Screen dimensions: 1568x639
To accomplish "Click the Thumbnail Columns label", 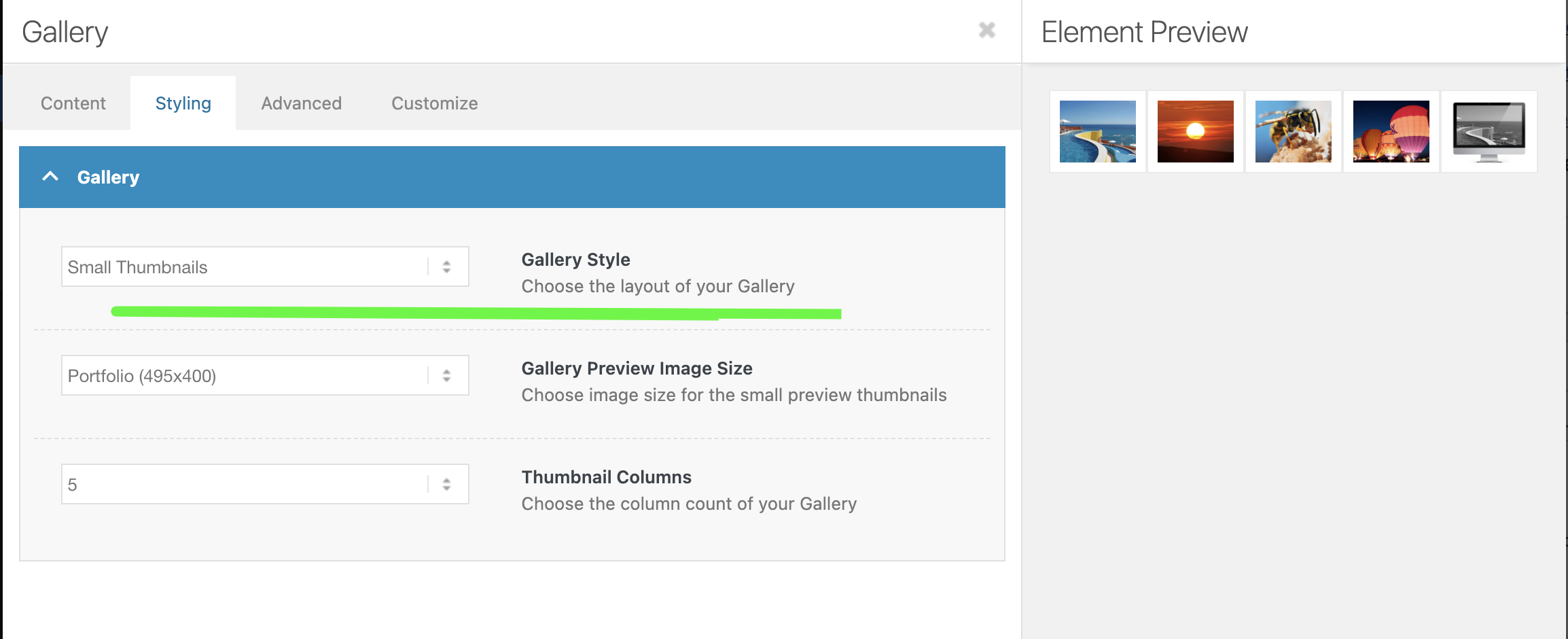I will tap(606, 477).
